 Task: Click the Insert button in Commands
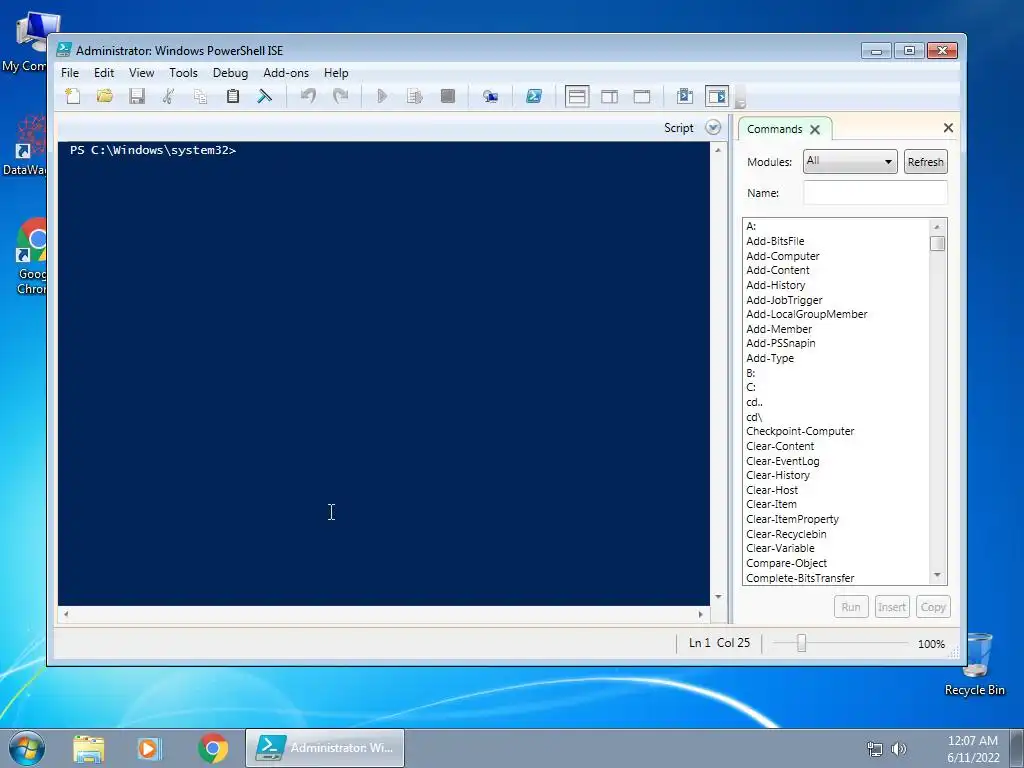click(x=891, y=607)
